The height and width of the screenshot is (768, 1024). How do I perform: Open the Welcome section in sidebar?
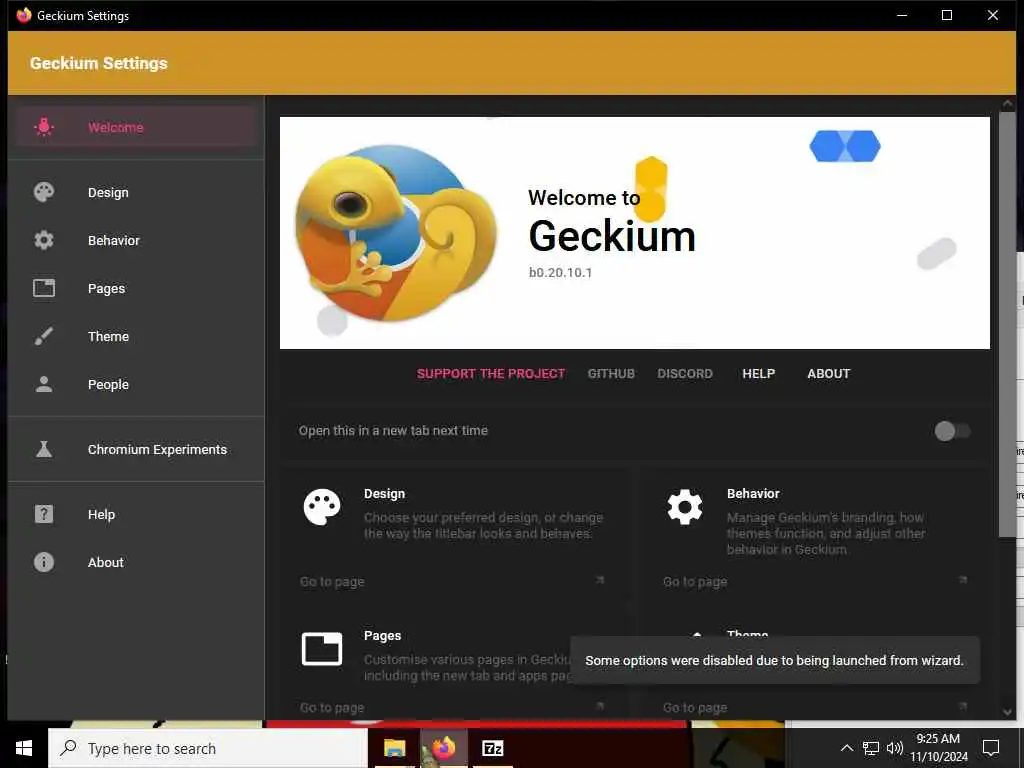pos(136,127)
